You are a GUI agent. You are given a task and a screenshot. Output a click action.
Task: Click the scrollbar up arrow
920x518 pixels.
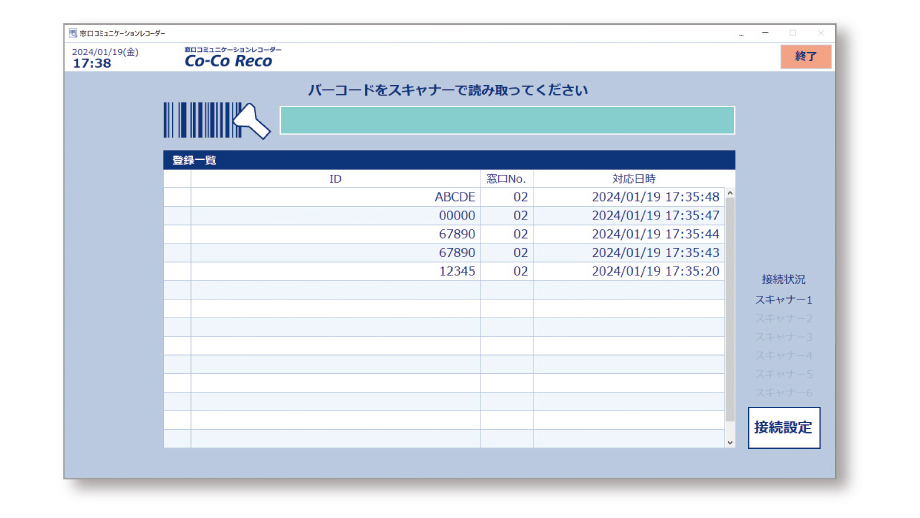[729, 194]
